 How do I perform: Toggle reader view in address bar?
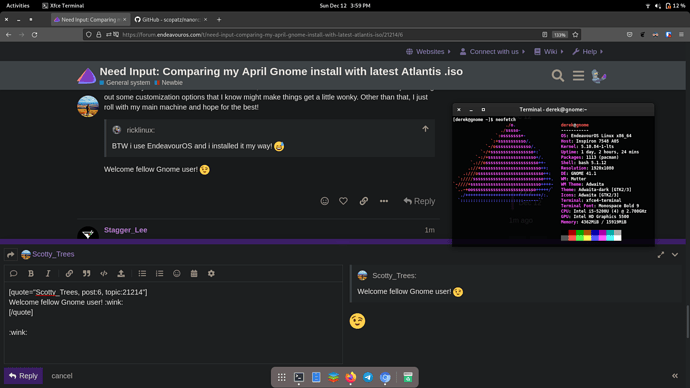click(544, 34)
